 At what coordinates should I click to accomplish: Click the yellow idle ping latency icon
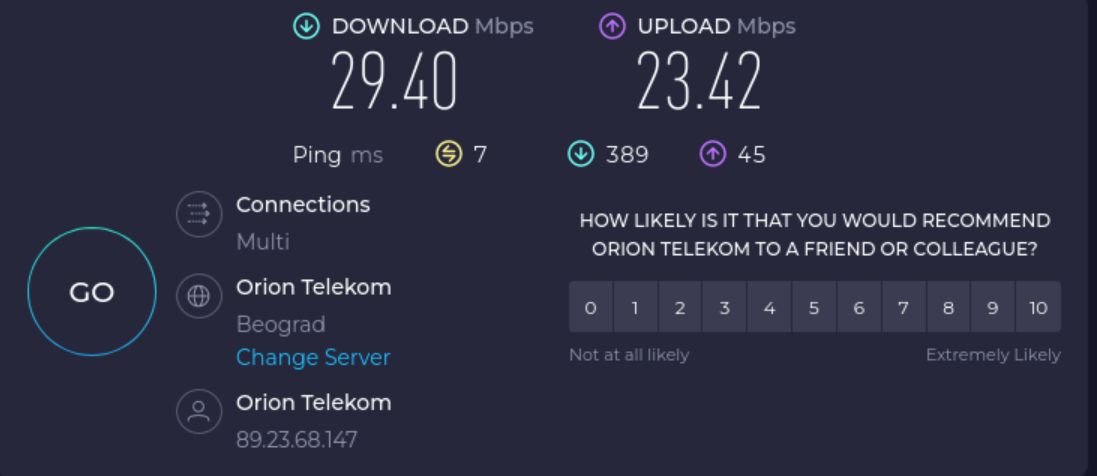(449, 154)
